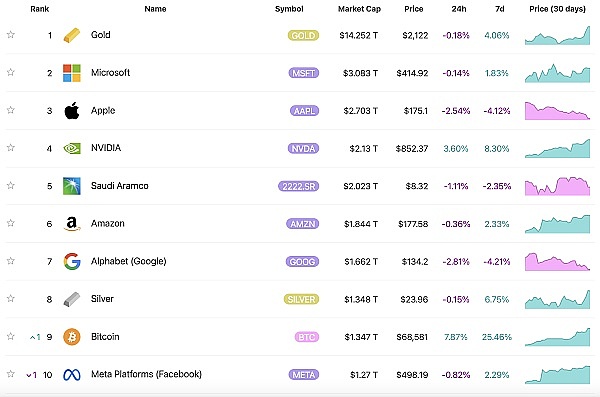Sort by the Symbol column header

tap(289, 9)
